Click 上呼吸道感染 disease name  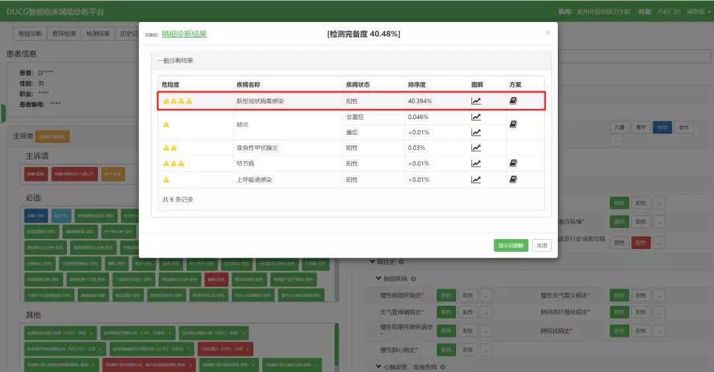pos(254,180)
